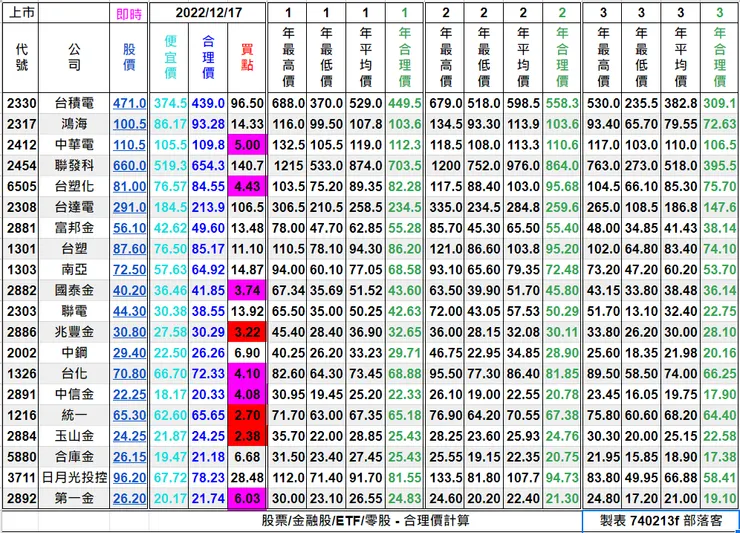
Task: Open the 26.15 price link for 合庫金
Action: point(129,457)
